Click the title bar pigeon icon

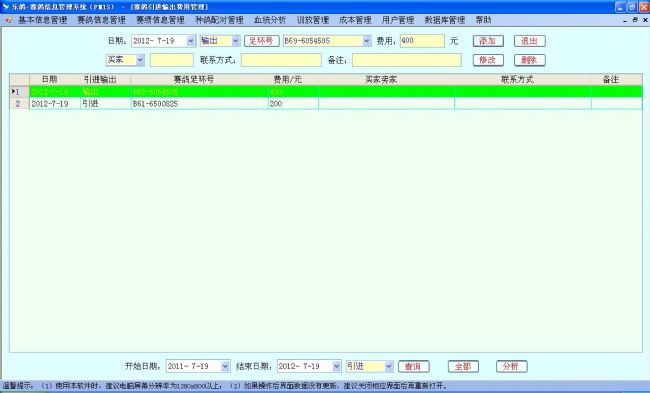click(x=5, y=7)
